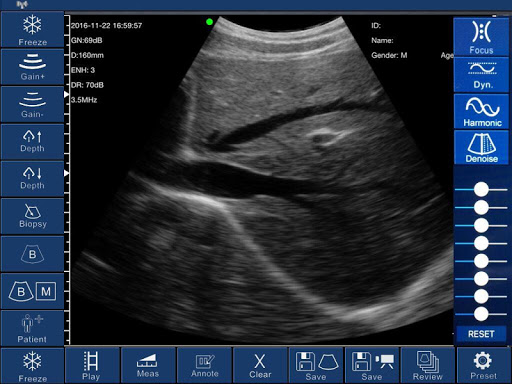Click the Depth up arrow button

[32, 142]
